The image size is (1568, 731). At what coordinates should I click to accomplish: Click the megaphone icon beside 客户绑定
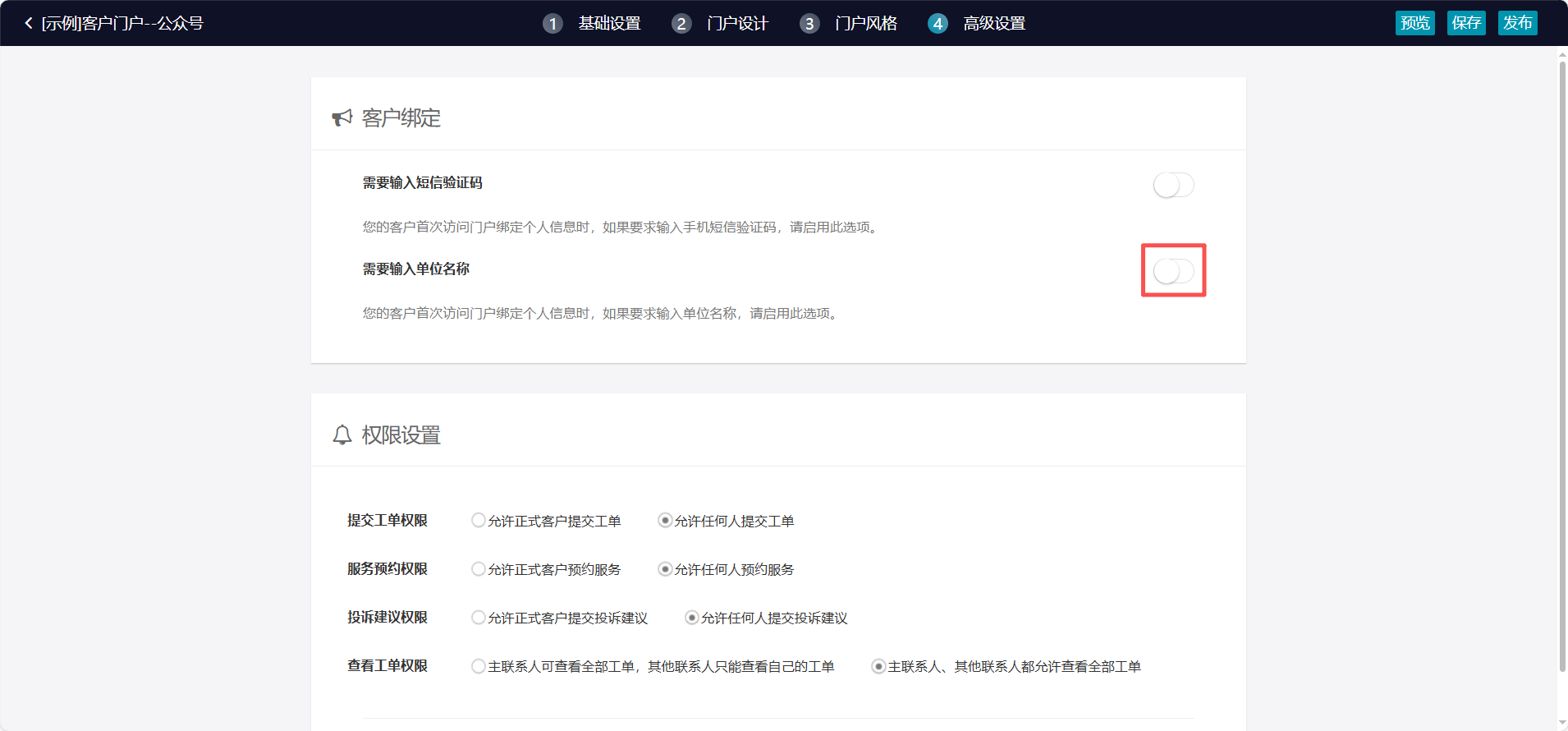coord(342,118)
